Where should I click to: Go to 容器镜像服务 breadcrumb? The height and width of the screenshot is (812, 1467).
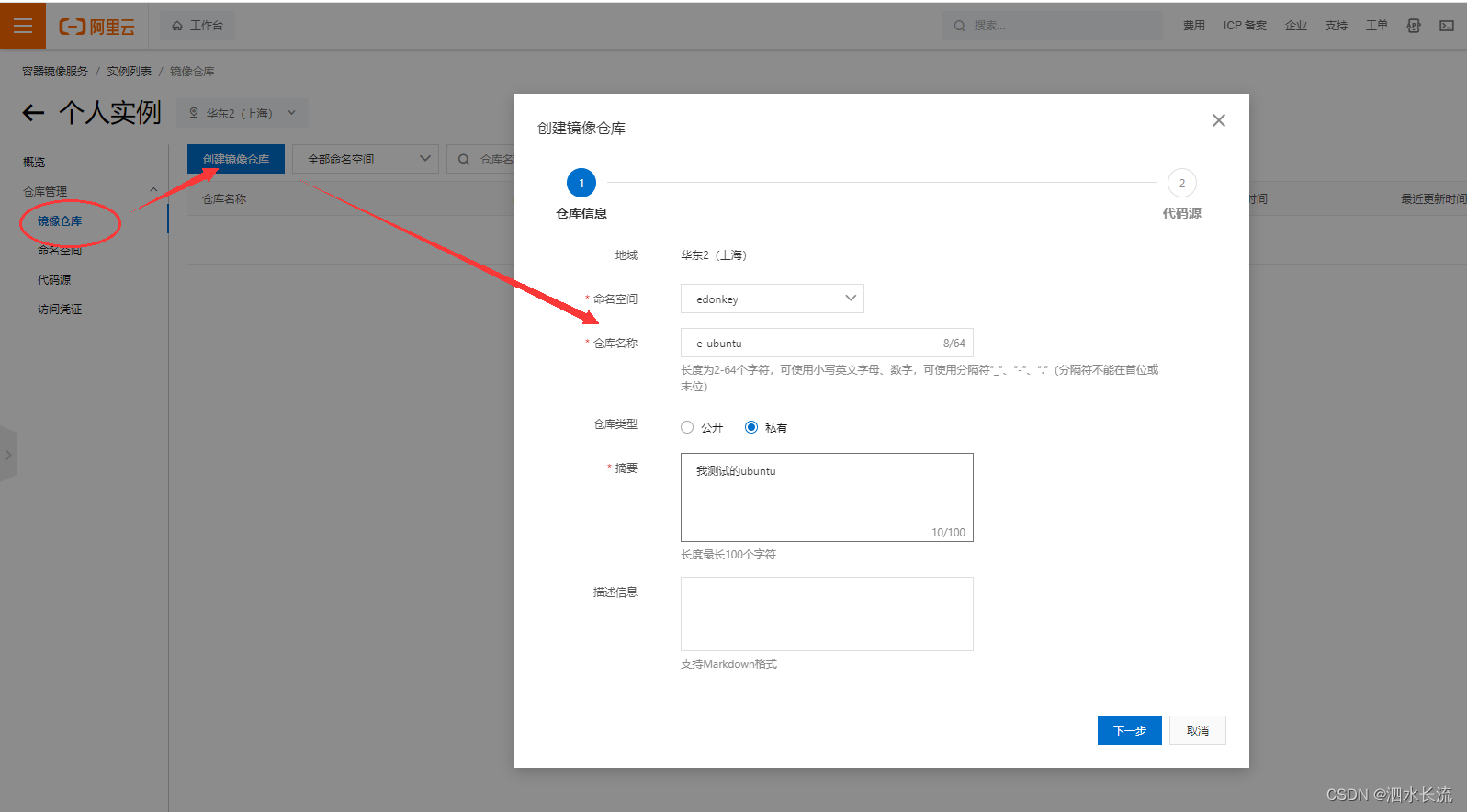pos(55,71)
